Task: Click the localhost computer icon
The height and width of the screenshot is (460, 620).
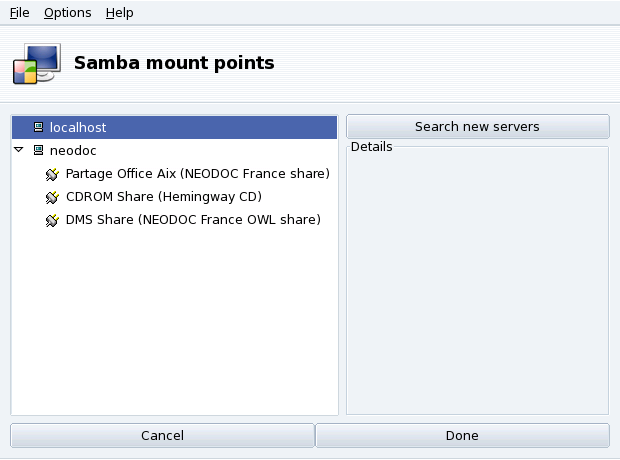Action: tap(38, 127)
